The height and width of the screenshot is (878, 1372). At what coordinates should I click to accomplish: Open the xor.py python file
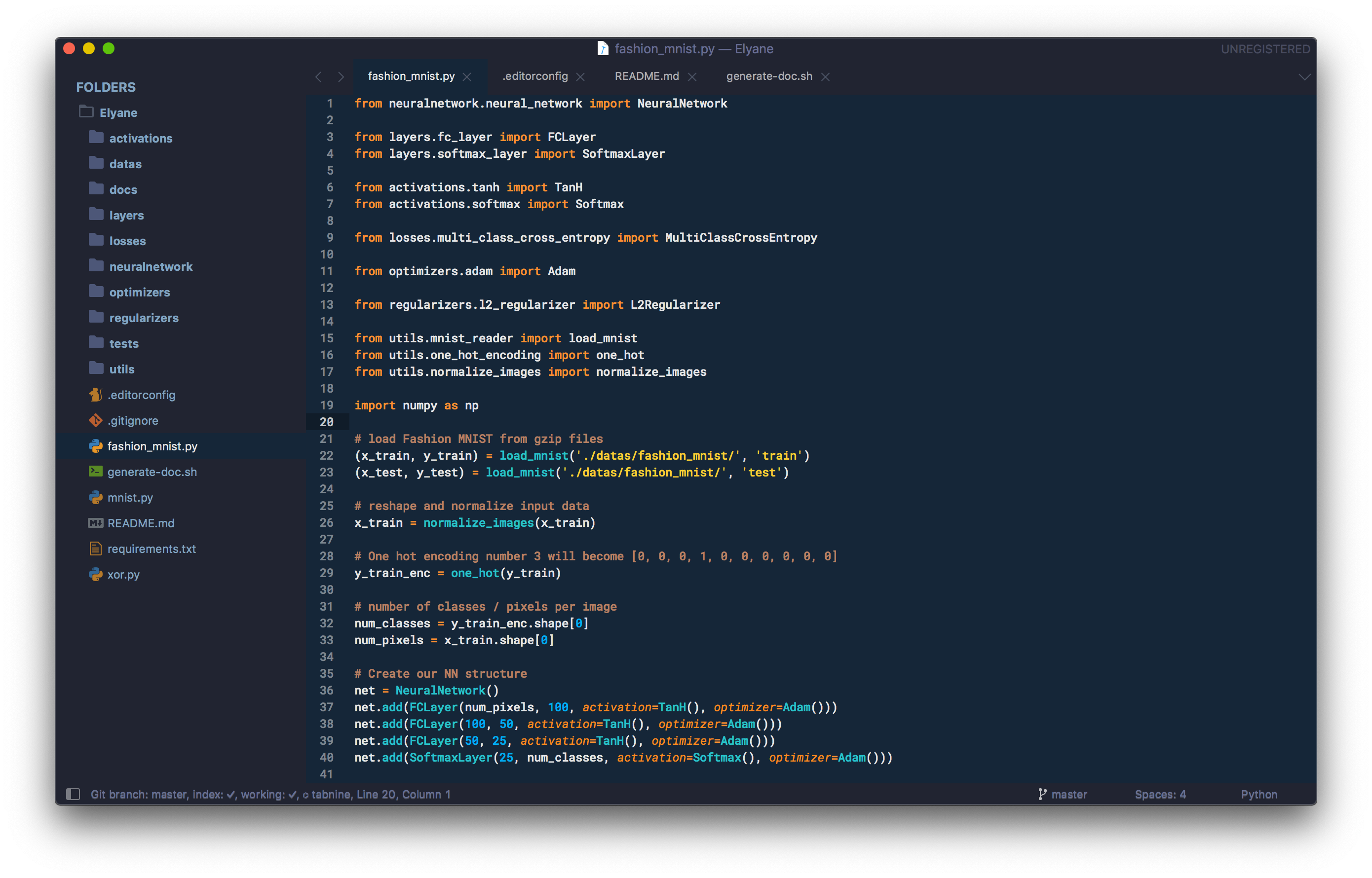coord(123,575)
